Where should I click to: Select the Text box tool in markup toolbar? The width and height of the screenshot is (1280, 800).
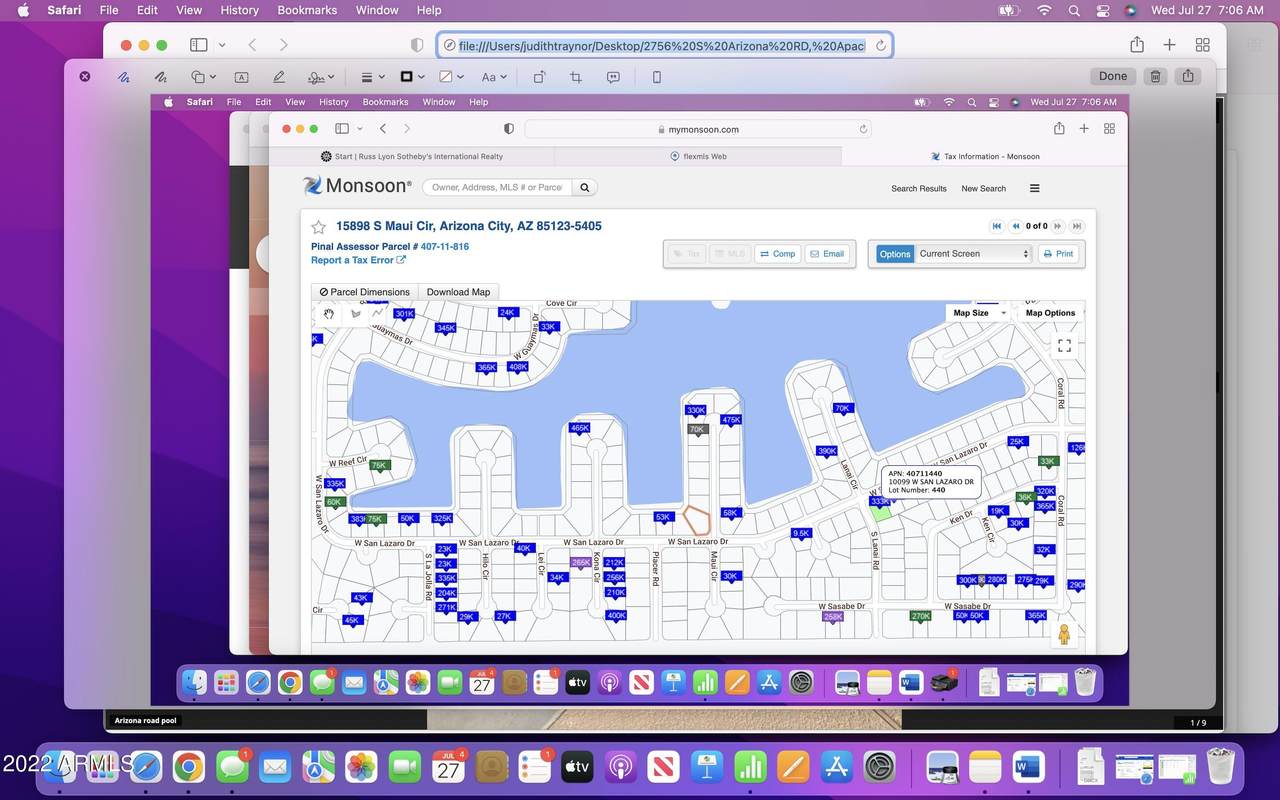coord(241,77)
